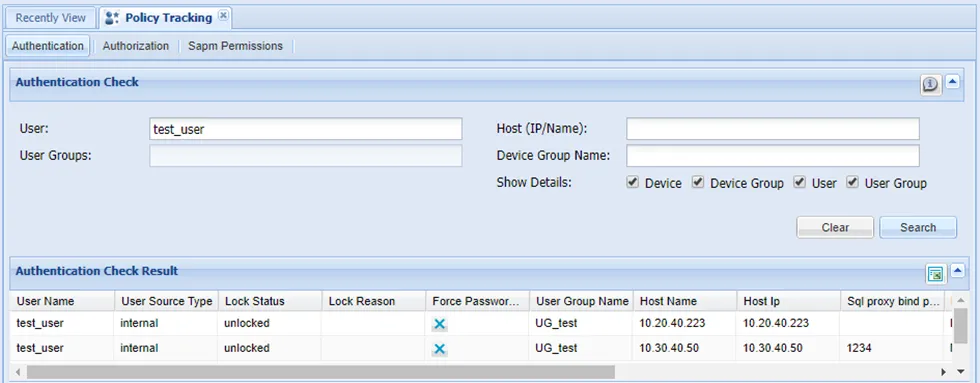Open the Sapm Permissions sub-tab
Screen dimensions: 980x383
click(236, 46)
